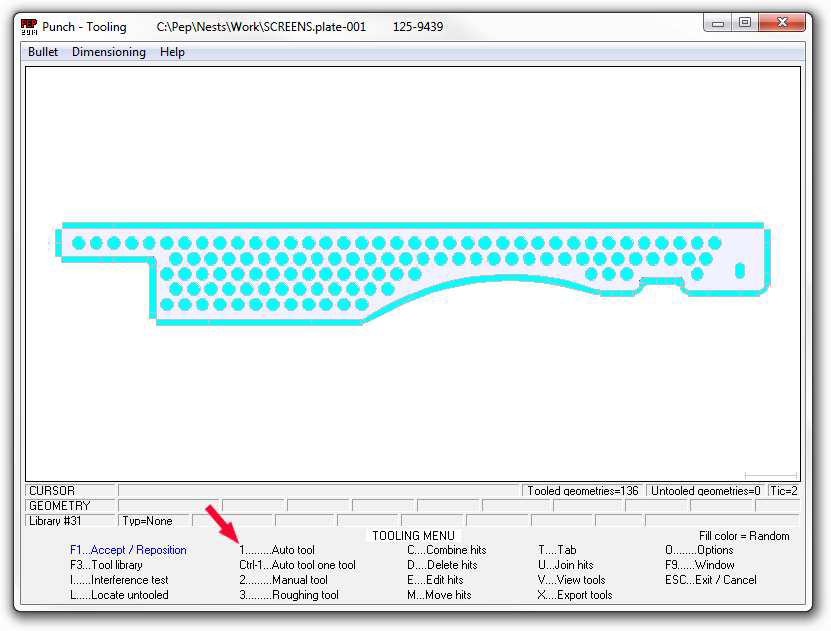Screen dimensions: 831x631
Task: Choose the Auto tool option
Action: [277, 550]
